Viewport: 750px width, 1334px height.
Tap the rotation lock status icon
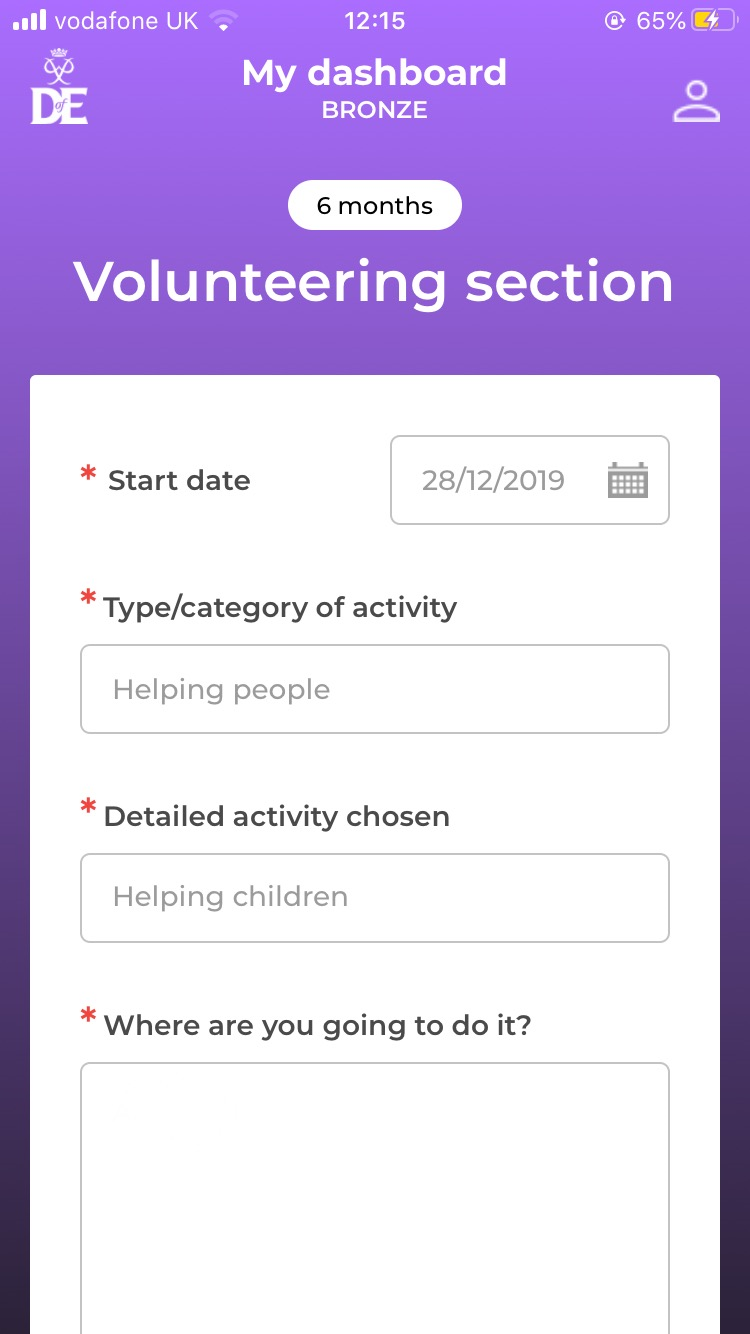pos(614,21)
